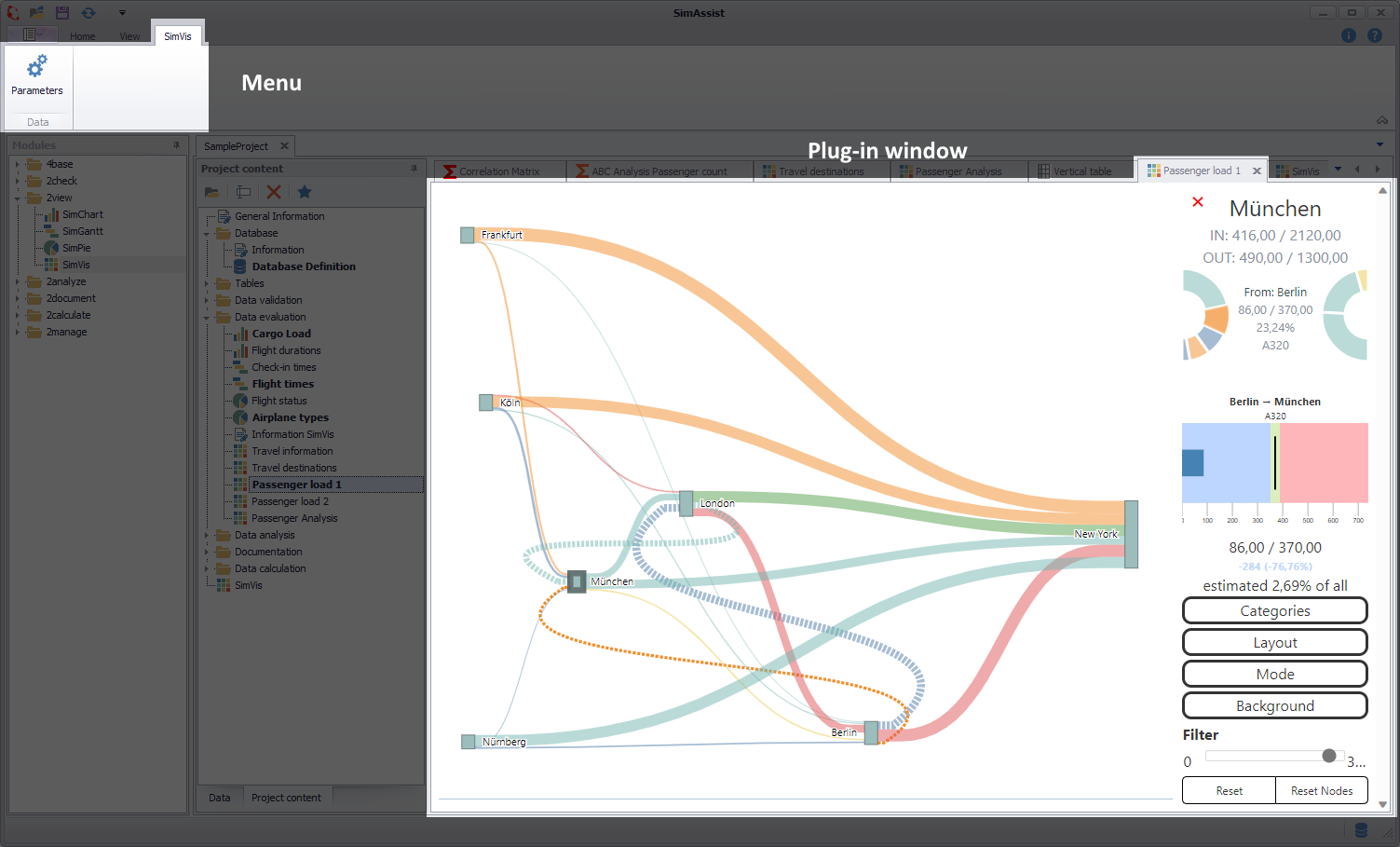
Task: Open the plug-in tab list dropdown arrow
Action: tap(1338, 170)
